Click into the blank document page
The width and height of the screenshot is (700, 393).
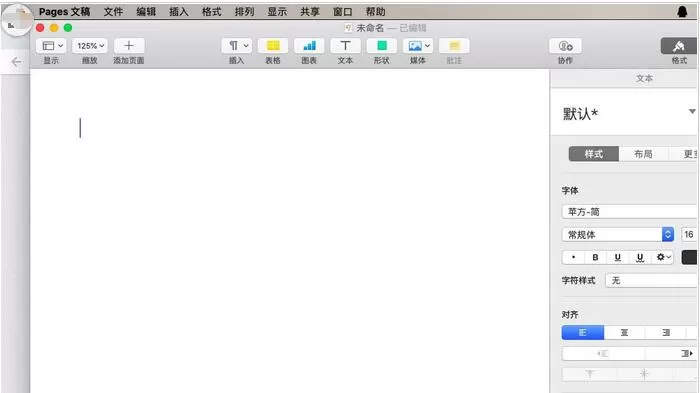coord(290,232)
